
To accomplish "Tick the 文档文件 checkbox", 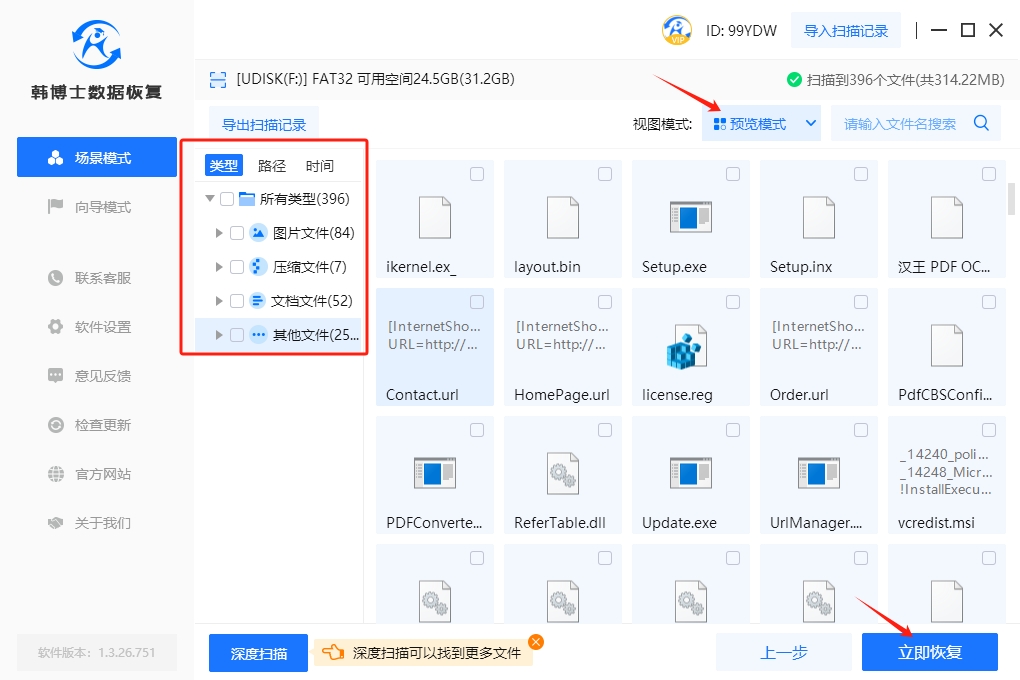I will point(237,301).
